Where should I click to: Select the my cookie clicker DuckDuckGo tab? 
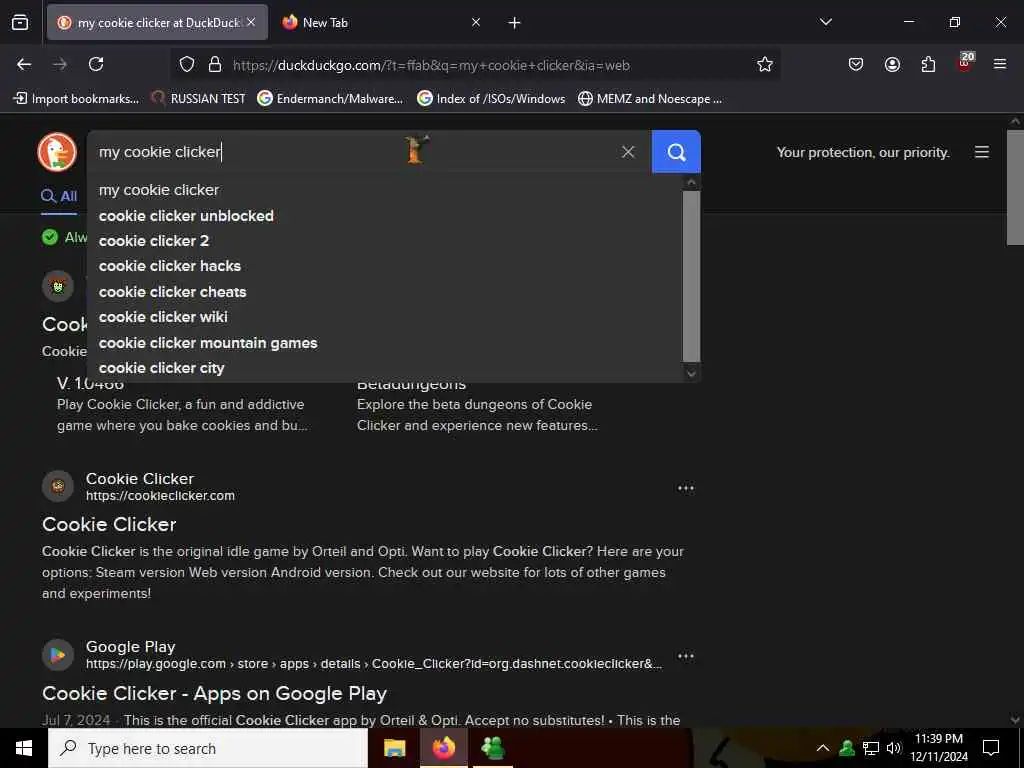[x=158, y=23]
